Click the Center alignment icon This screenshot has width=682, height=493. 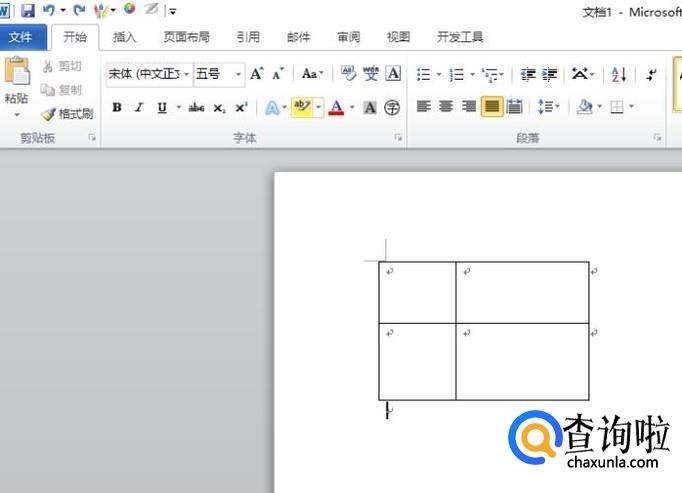pos(446,107)
